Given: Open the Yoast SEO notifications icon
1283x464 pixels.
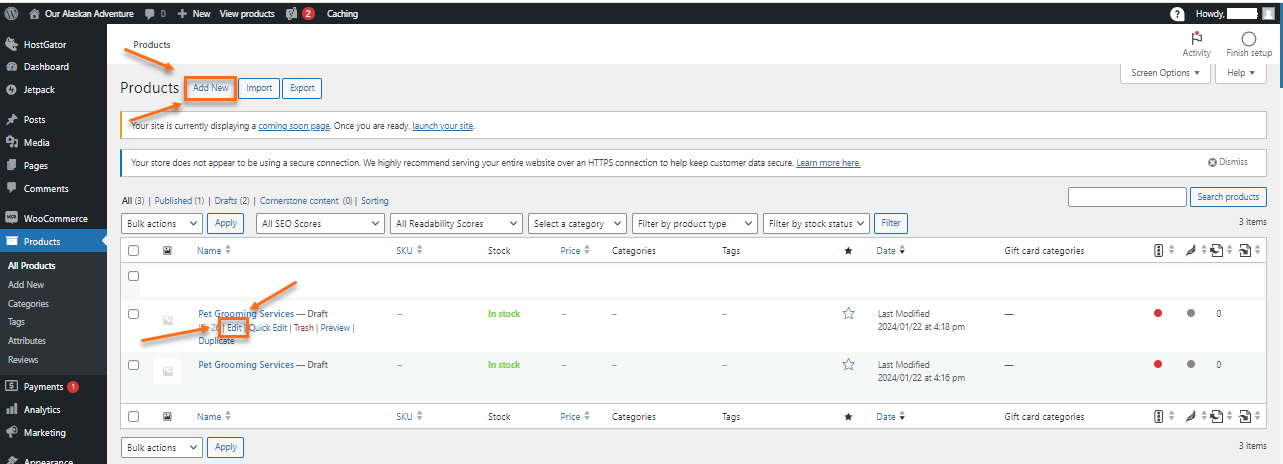Looking at the screenshot, I should [x=291, y=14].
